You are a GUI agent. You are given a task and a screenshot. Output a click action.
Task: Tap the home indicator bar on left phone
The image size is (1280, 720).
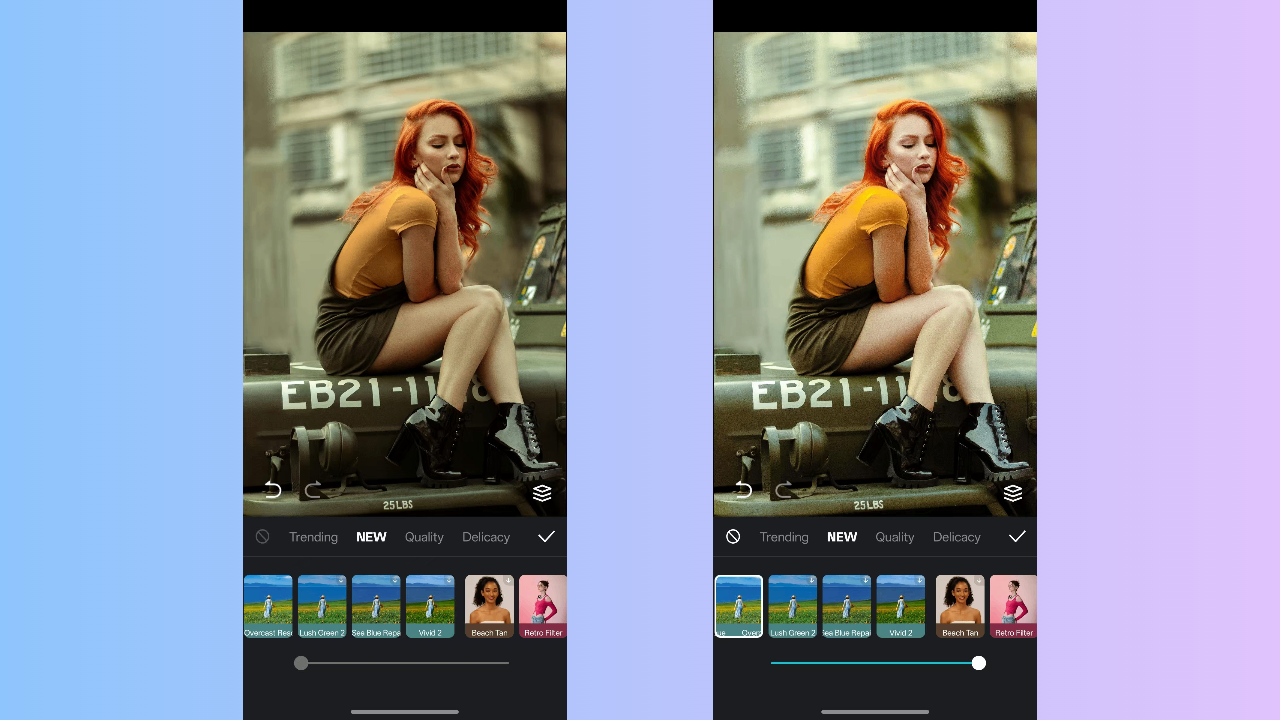[x=405, y=712]
